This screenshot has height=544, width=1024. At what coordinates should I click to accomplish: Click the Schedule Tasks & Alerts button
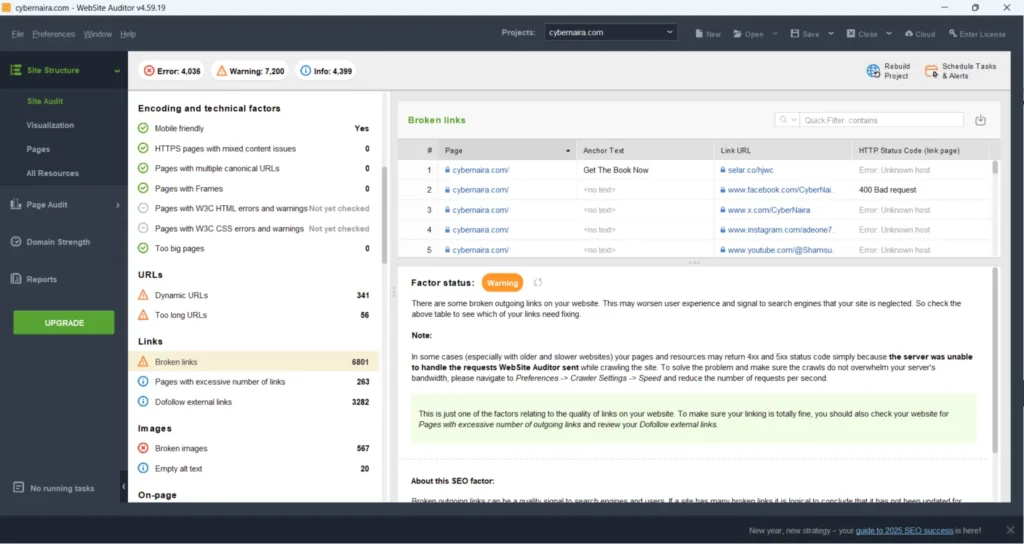point(961,71)
